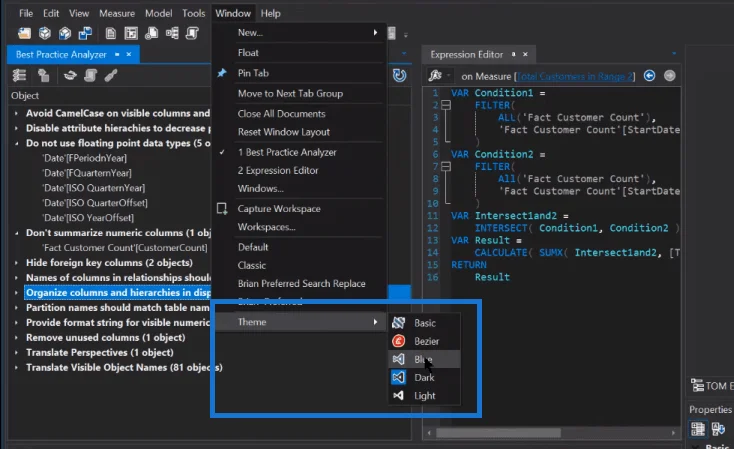The image size is (734, 449).
Task: Click the generate fix script scroll icon
Action: [x=90, y=75]
